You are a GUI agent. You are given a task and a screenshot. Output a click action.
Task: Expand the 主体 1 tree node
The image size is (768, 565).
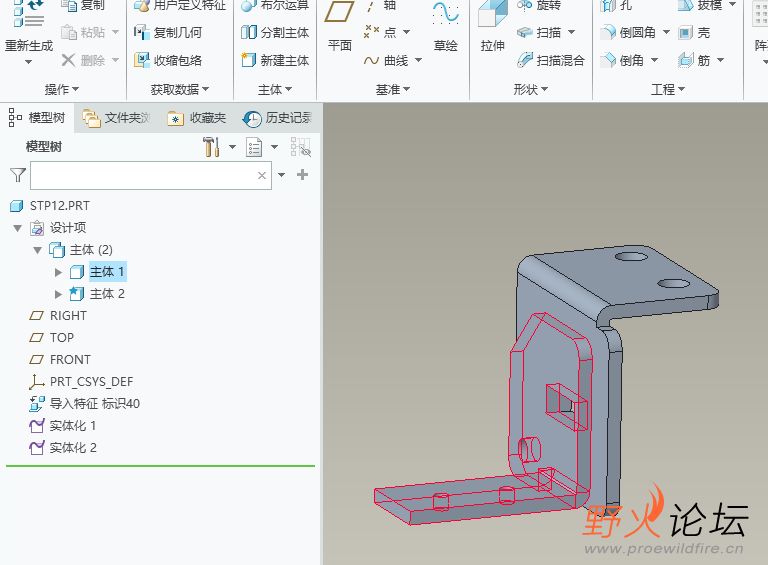(58, 272)
